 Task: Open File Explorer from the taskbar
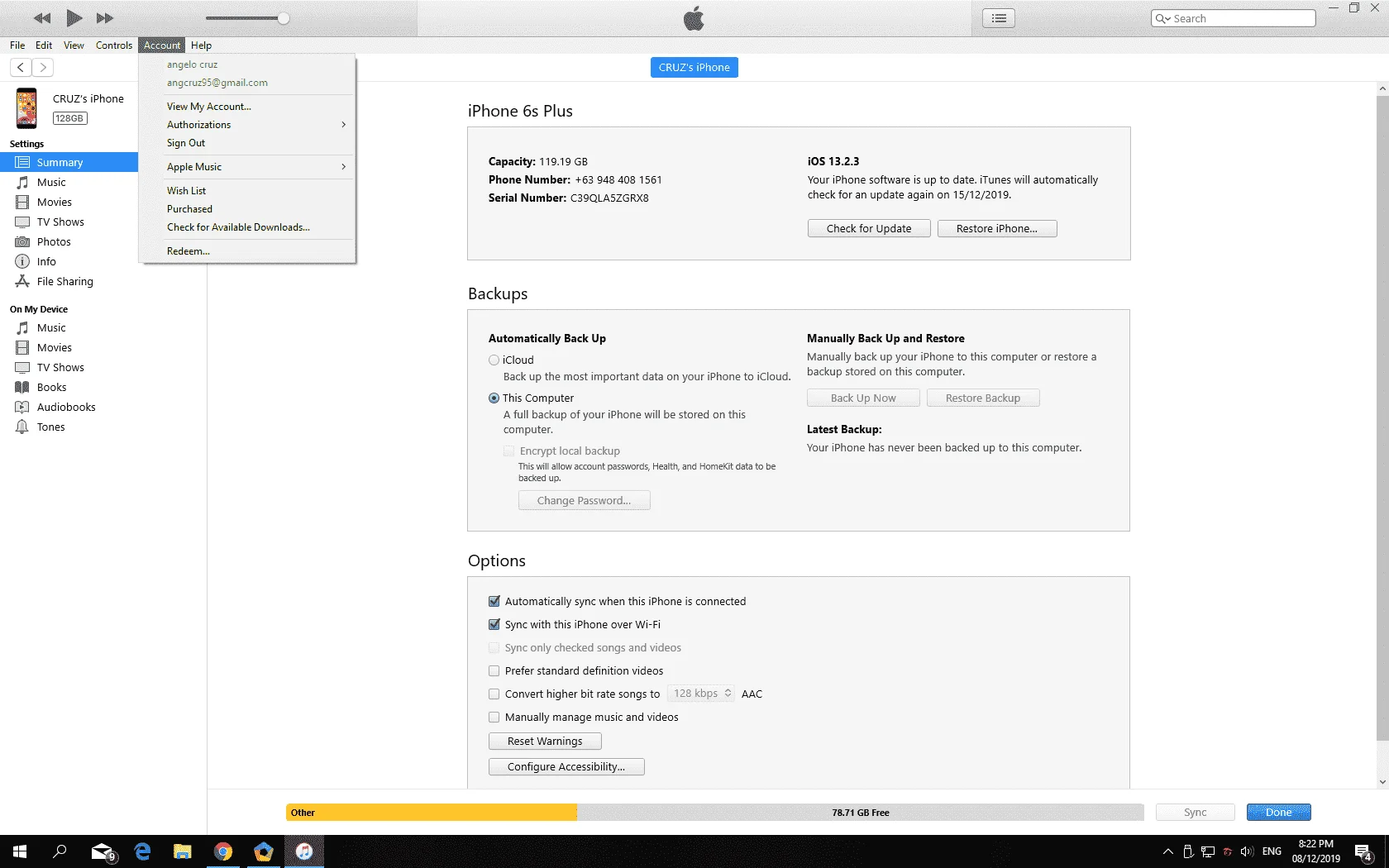tap(183, 851)
